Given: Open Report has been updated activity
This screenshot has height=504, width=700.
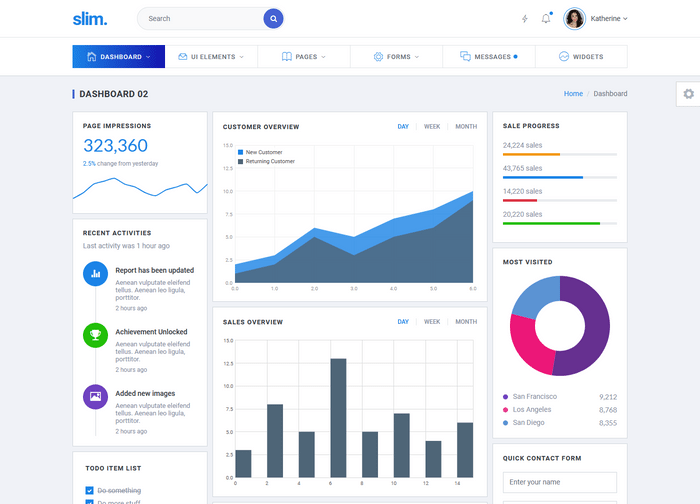Looking at the screenshot, I should [154, 271].
